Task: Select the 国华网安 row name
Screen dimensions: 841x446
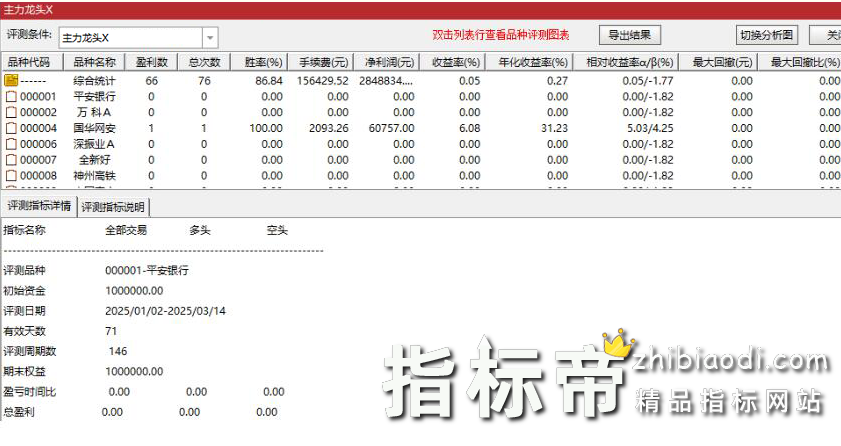Action: [x=94, y=128]
